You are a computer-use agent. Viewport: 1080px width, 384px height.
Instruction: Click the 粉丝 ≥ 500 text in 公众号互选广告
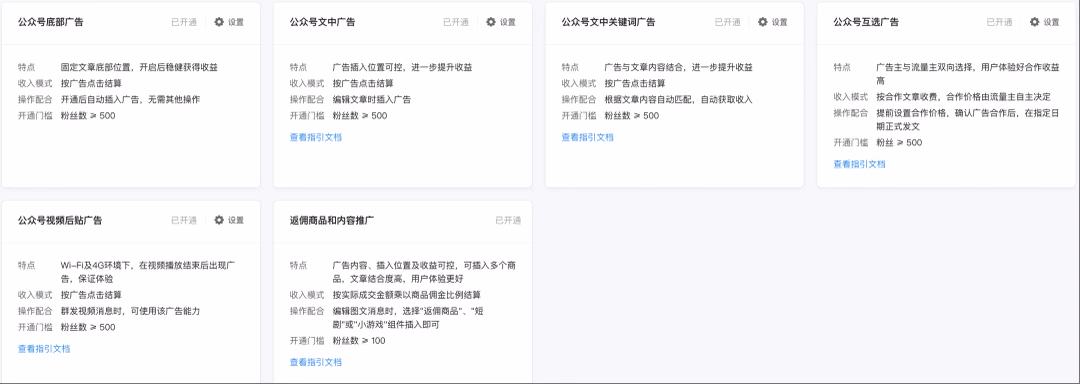pyautogui.click(x=899, y=142)
